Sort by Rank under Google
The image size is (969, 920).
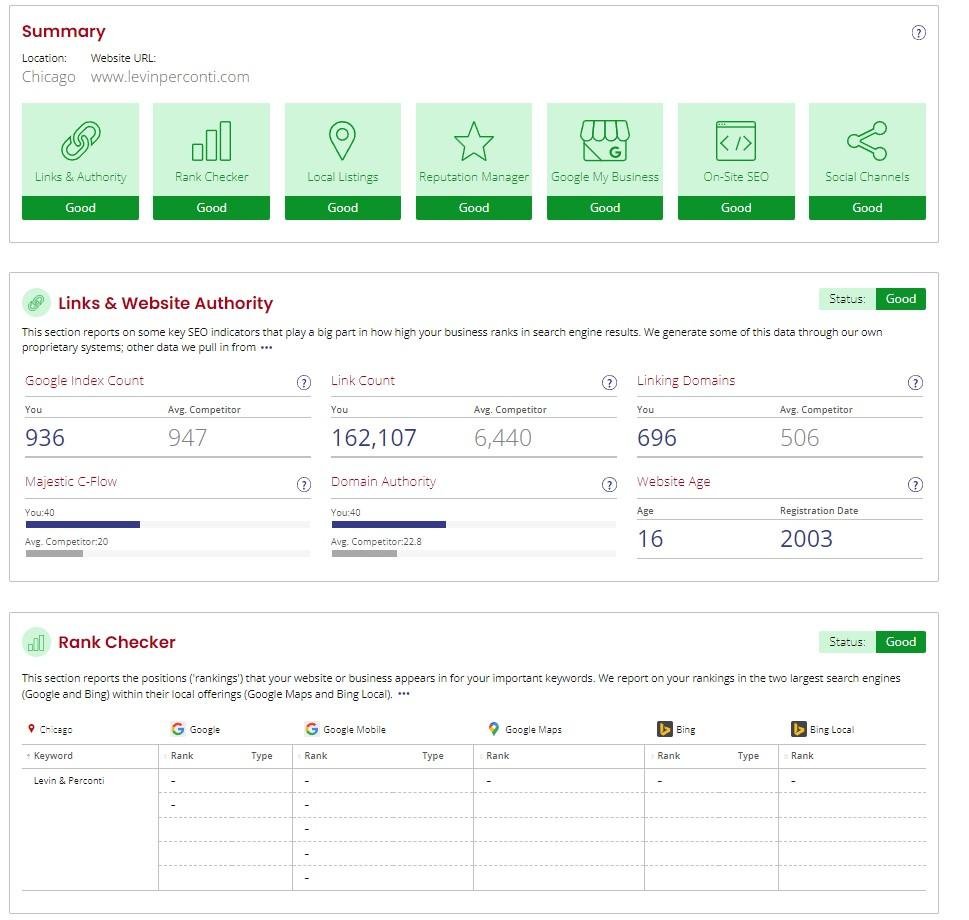click(182, 756)
